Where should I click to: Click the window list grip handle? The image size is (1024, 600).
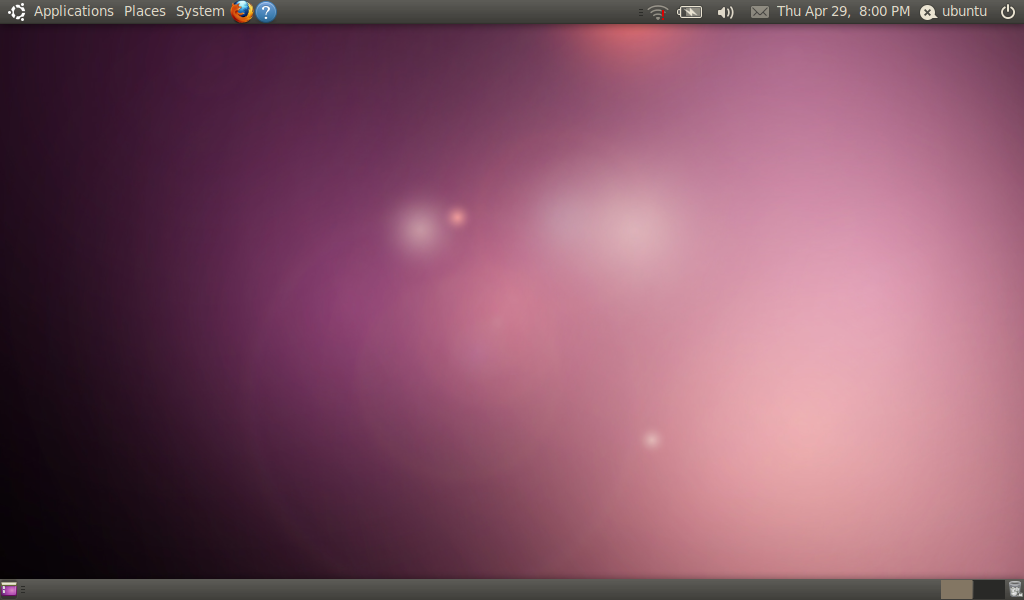coord(23,590)
